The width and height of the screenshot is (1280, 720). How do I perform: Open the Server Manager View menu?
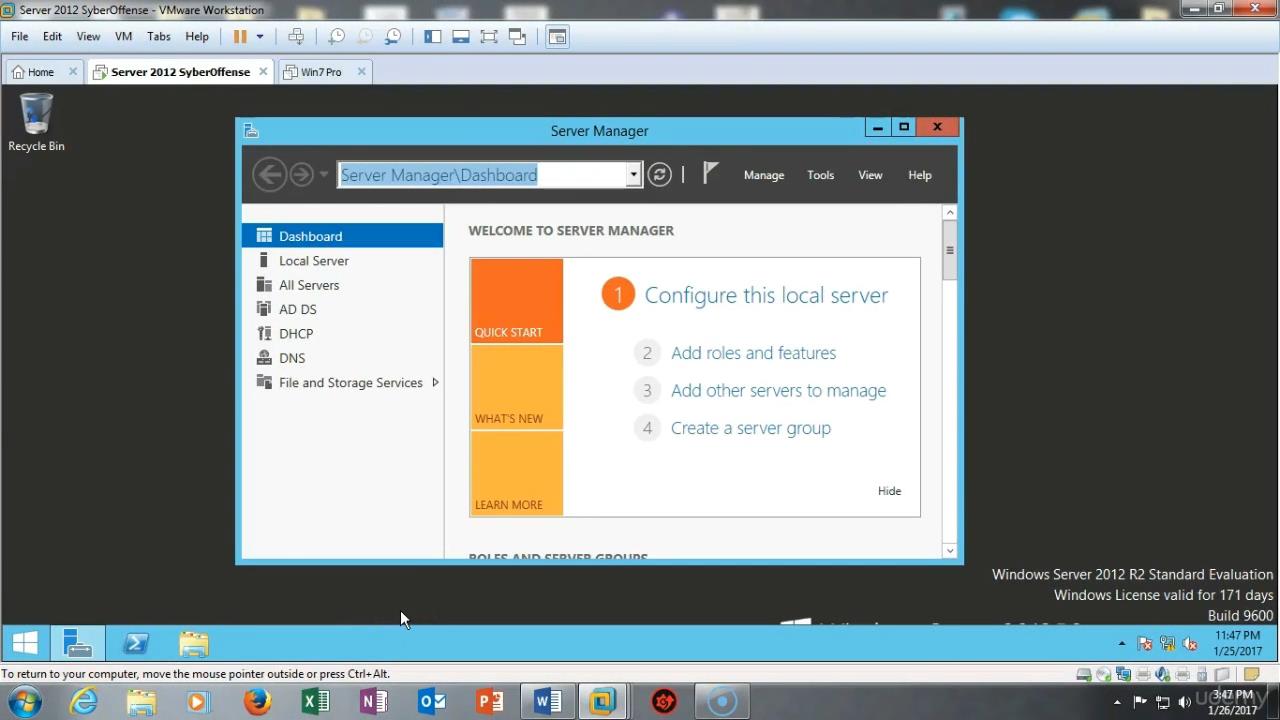[870, 175]
